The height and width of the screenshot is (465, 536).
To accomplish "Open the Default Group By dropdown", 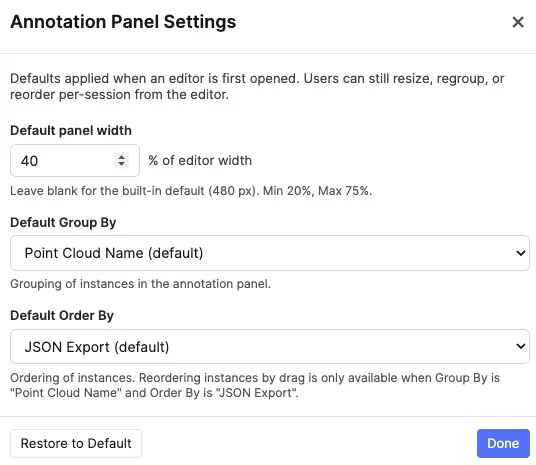I will pyautogui.click(x=270, y=253).
